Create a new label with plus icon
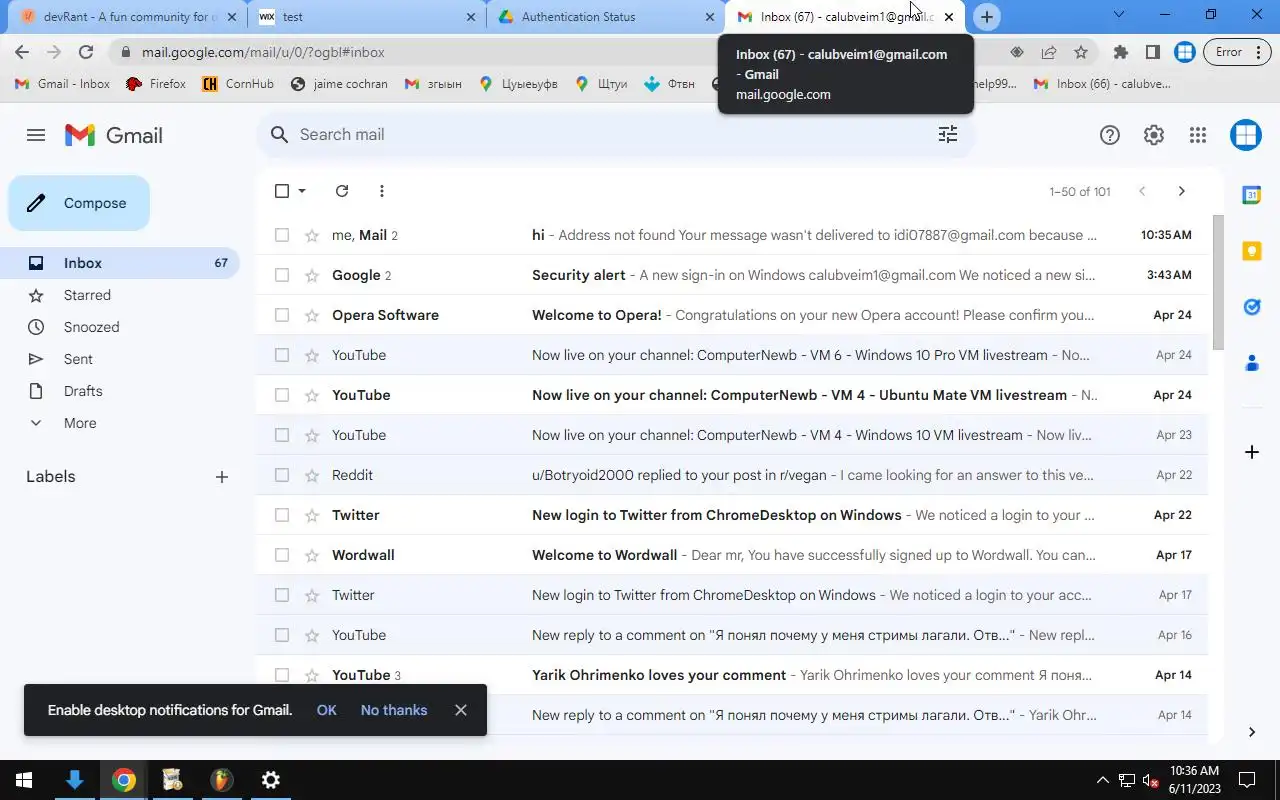The image size is (1280, 800). [222, 477]
